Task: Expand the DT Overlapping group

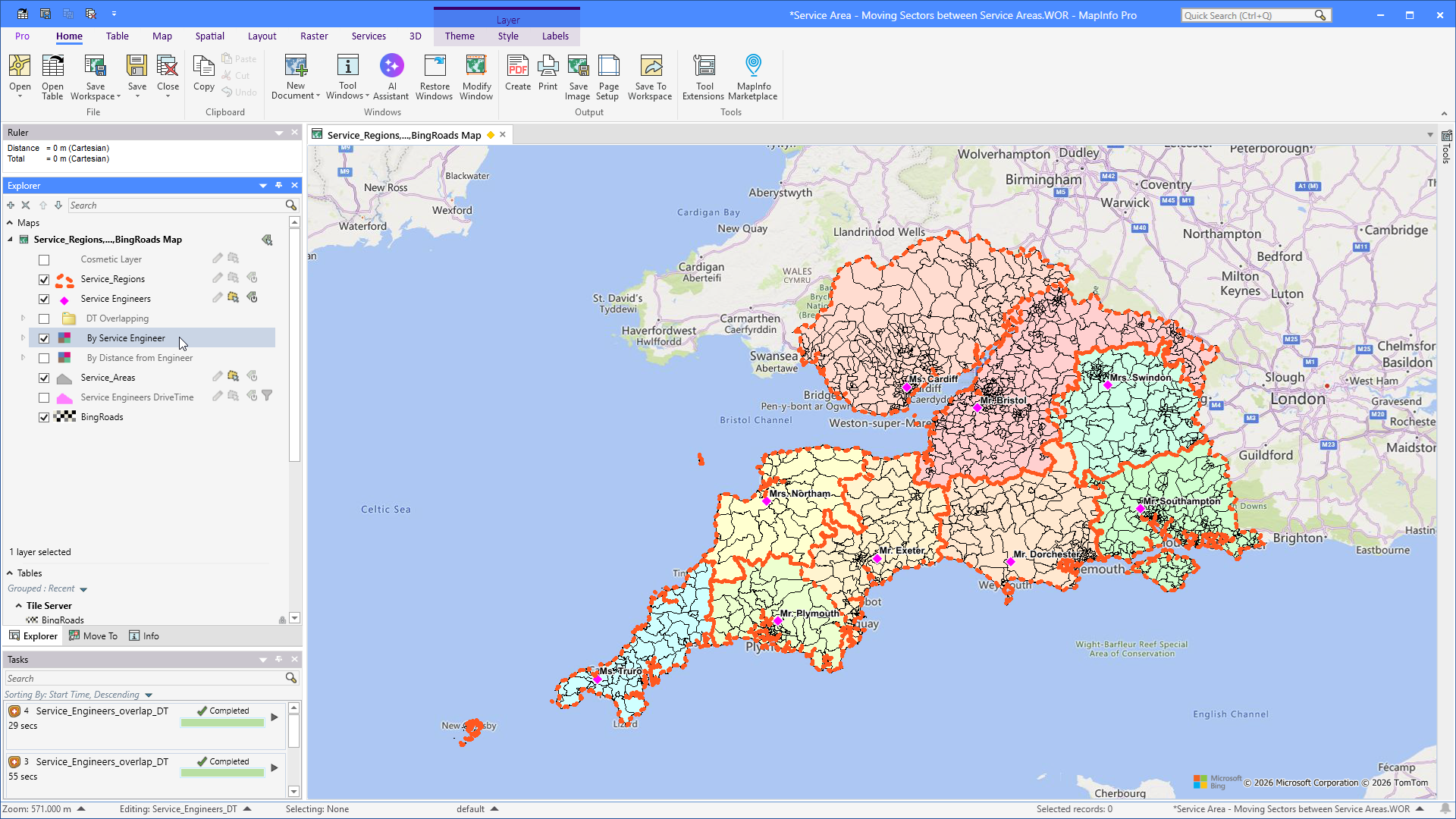Action: click(x=23, y=318)
